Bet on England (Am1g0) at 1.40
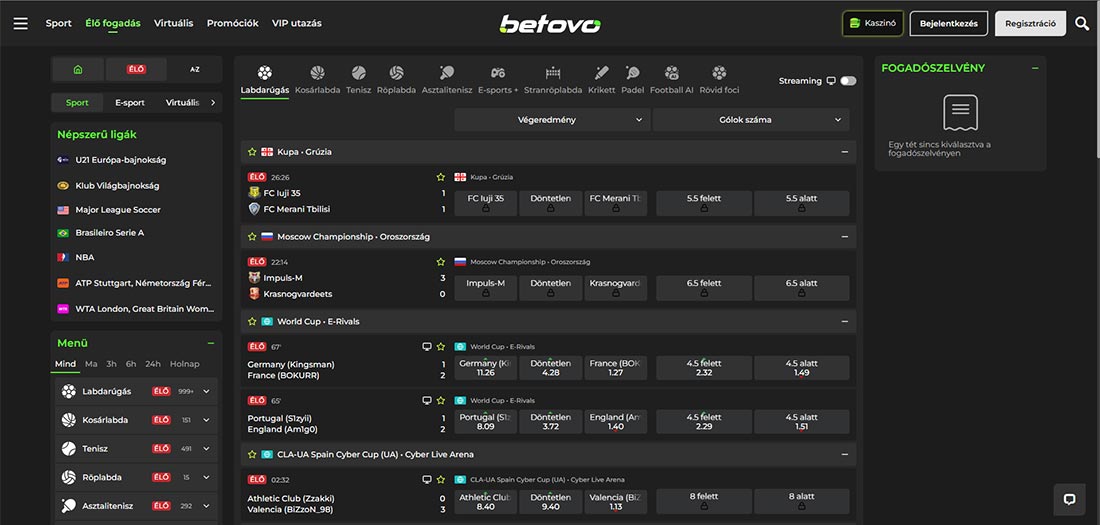 615,421
